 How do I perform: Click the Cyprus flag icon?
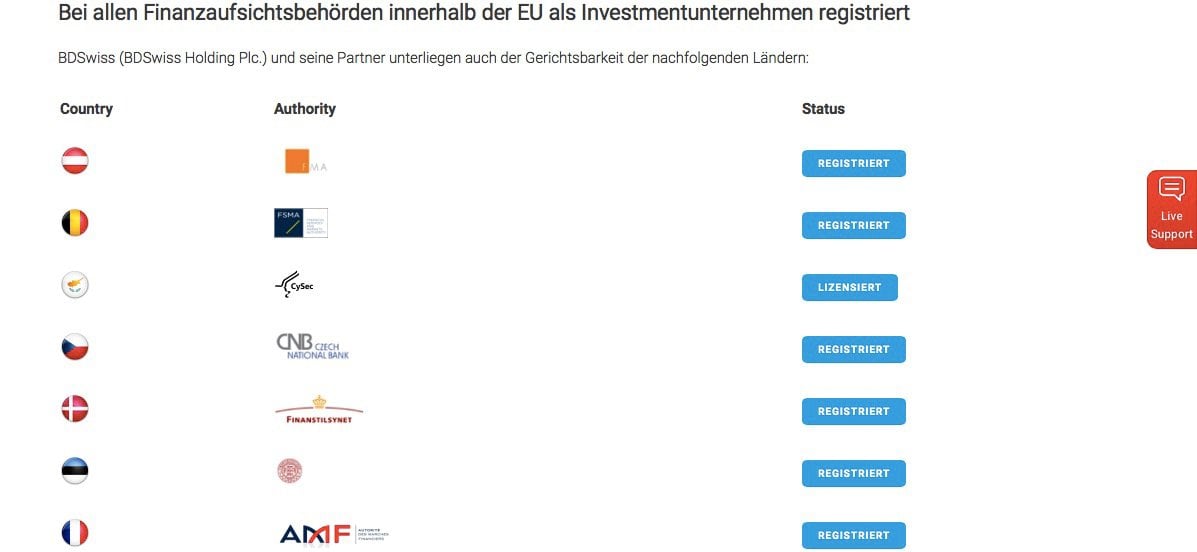[75, 286]
